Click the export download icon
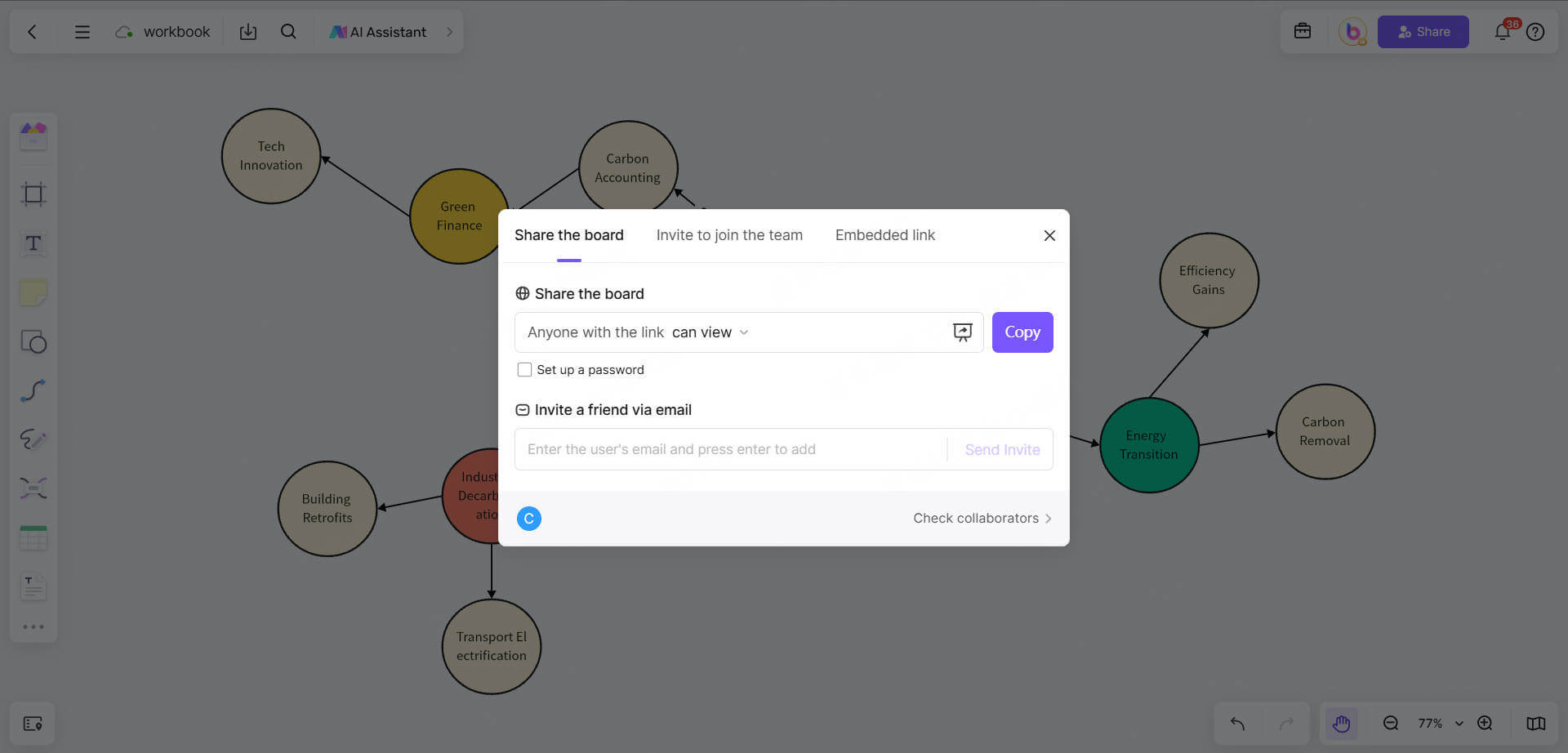This screenshot has width=1568, height=753. pyautogui.click(x=248, y=32)
